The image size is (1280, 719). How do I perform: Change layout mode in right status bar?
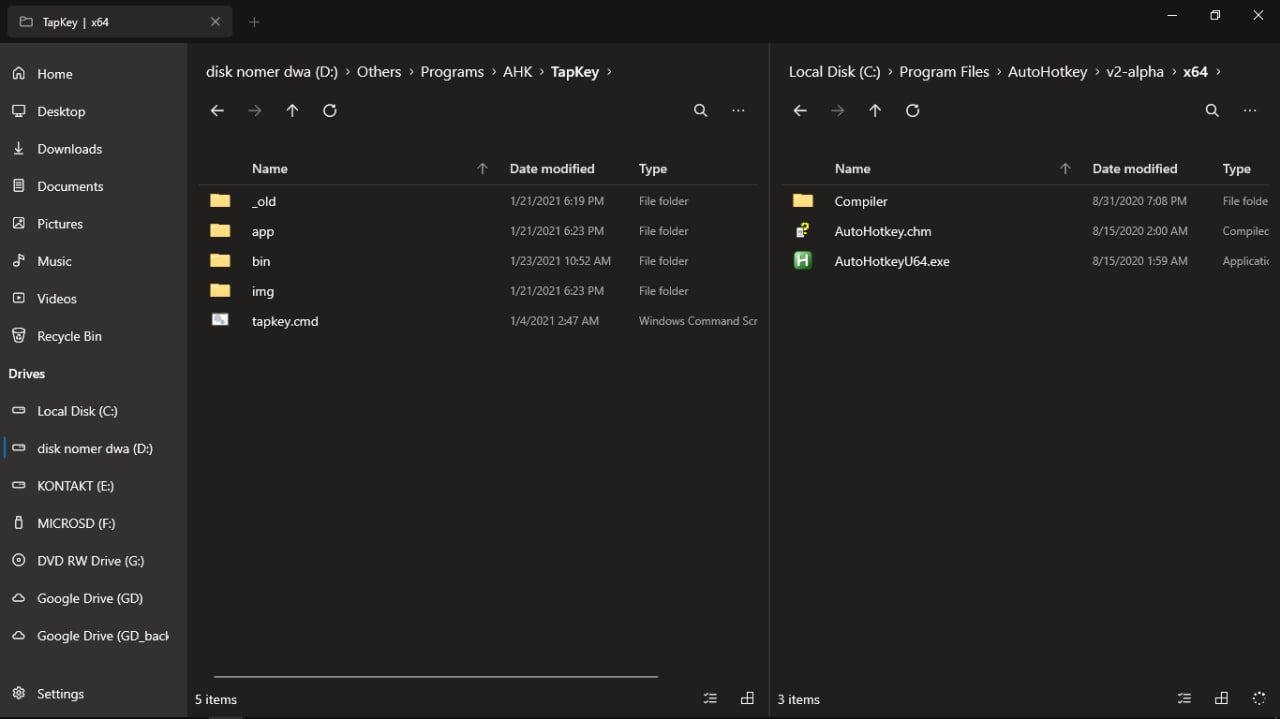point(1221,699)
